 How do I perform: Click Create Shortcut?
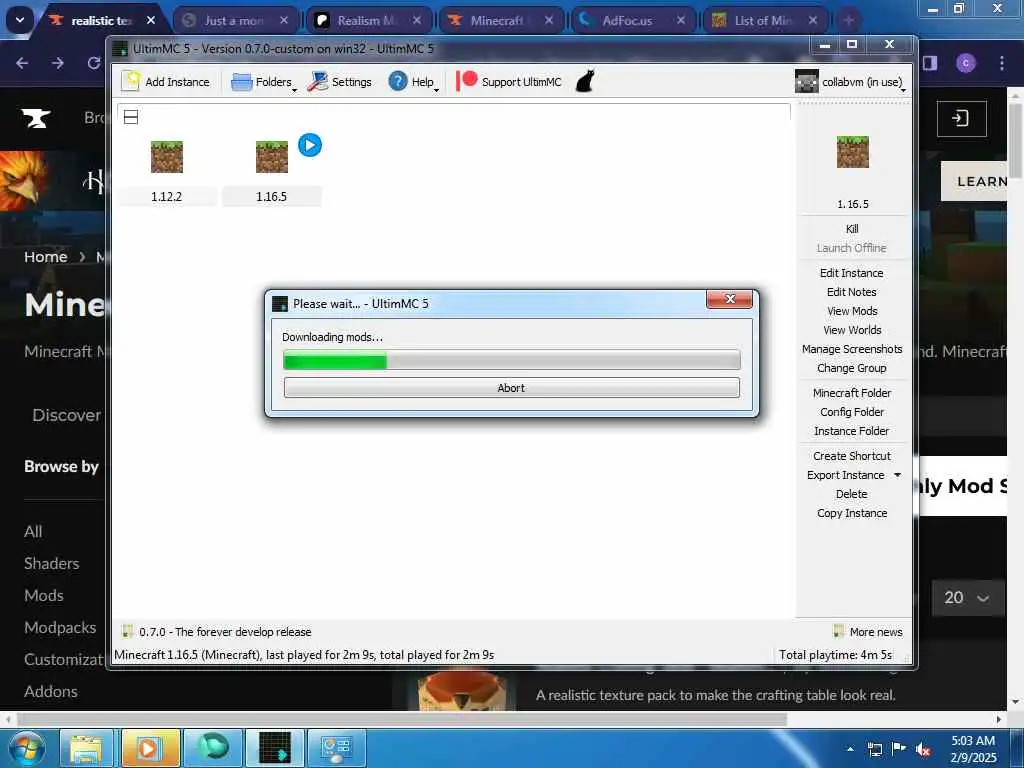pyautogui.click(x=852, y=455)
